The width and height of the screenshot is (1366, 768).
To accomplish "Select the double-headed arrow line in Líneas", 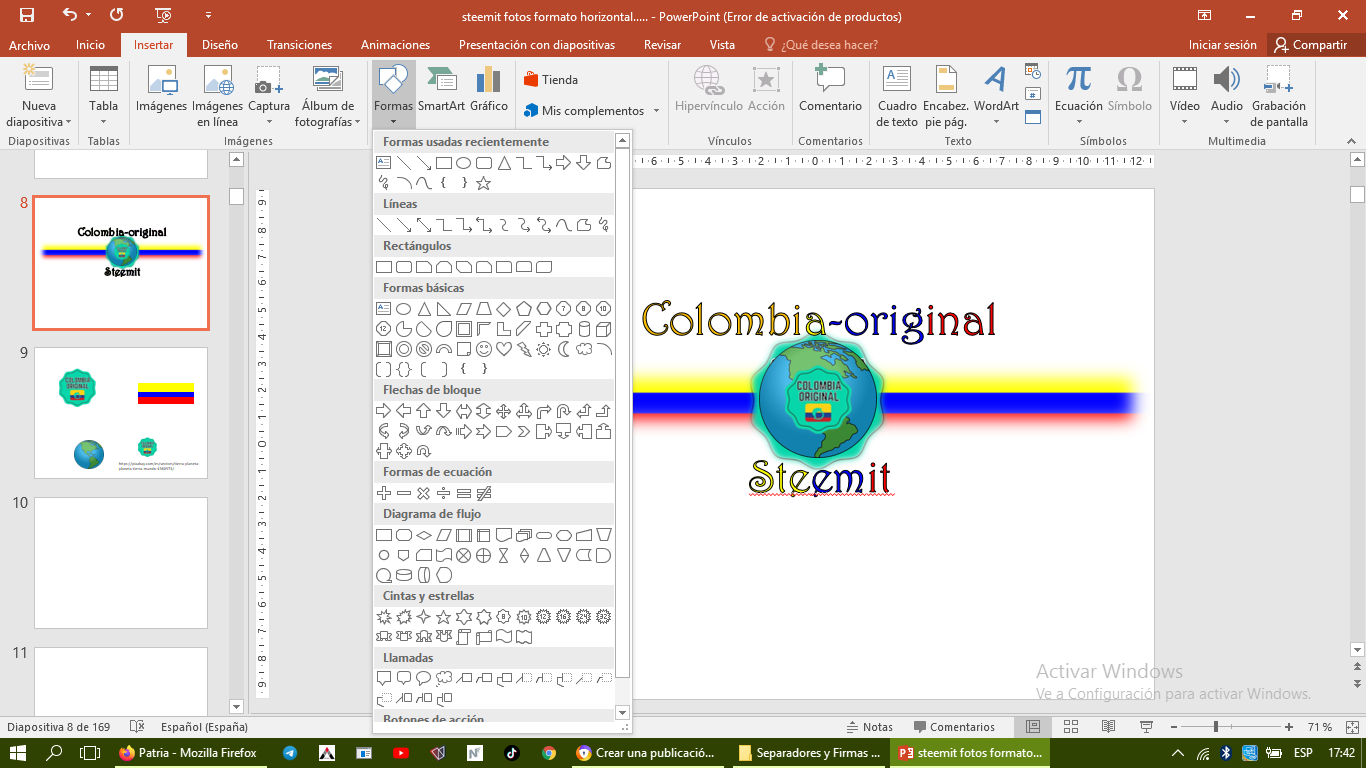I will pyautogui.click(x=424, y=225).
